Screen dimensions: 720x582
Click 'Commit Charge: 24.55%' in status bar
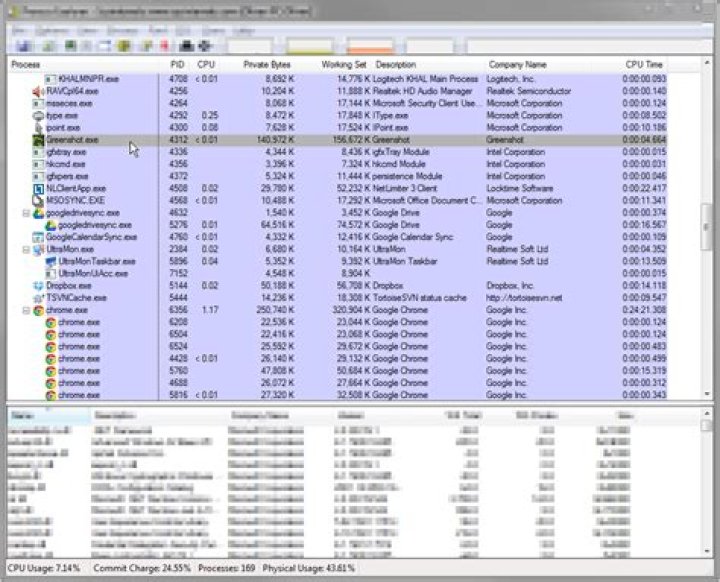[142, 568]
